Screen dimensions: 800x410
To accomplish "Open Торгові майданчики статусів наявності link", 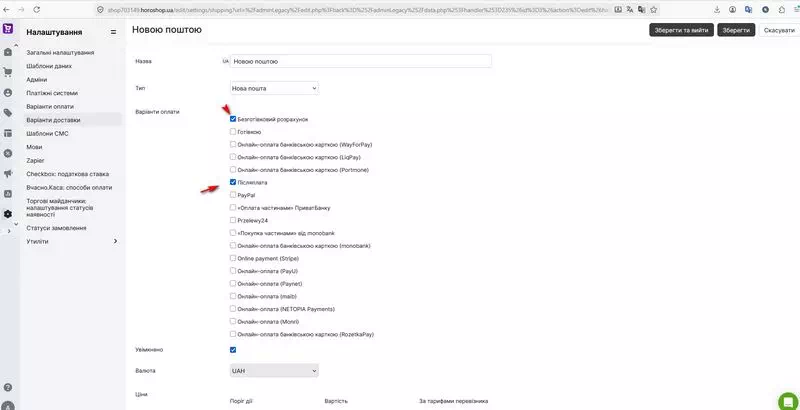I will pyautogui.click(x=60, y=208).
